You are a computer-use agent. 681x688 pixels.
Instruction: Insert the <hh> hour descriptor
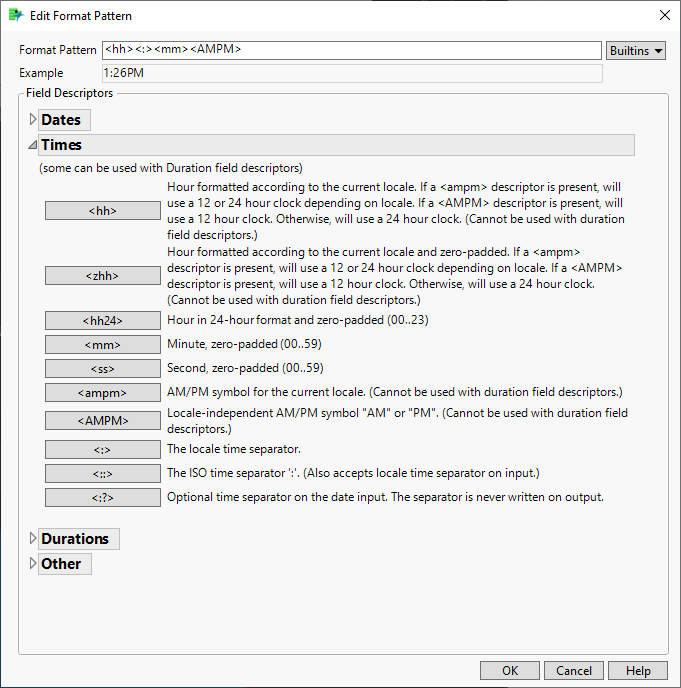click(103, 211)
